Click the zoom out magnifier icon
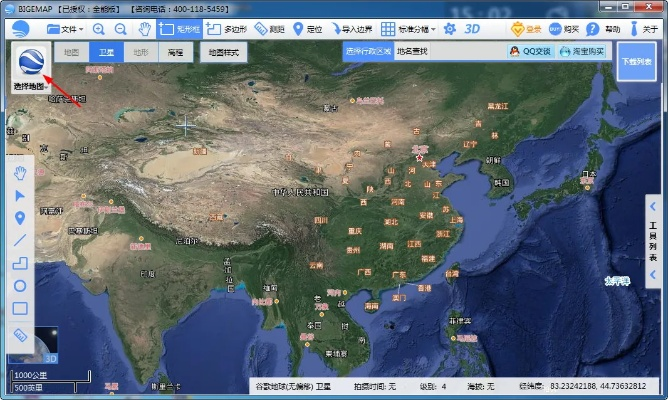The image size is (668, 400). point(120,29)
